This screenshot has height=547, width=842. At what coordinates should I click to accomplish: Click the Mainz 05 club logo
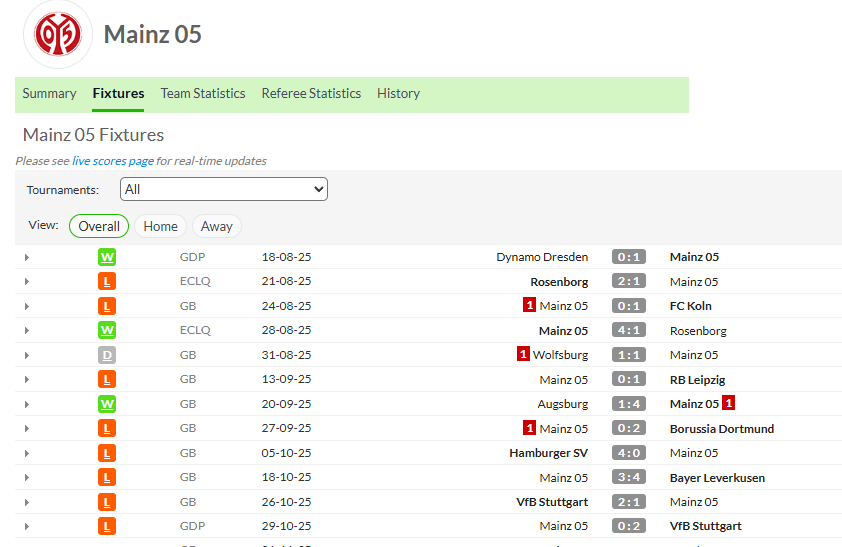[x=57, y=35]
